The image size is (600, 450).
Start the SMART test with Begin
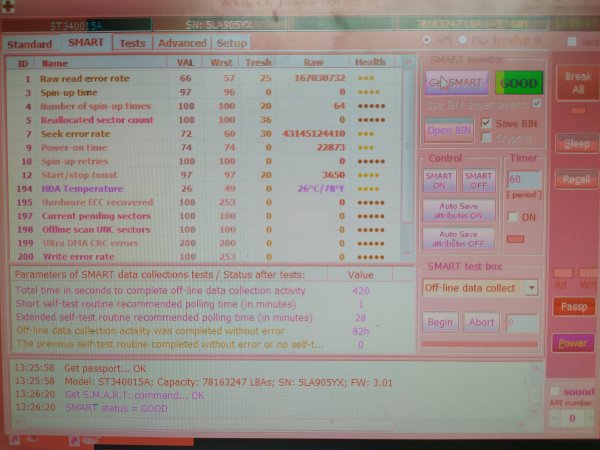pos(440,322)
